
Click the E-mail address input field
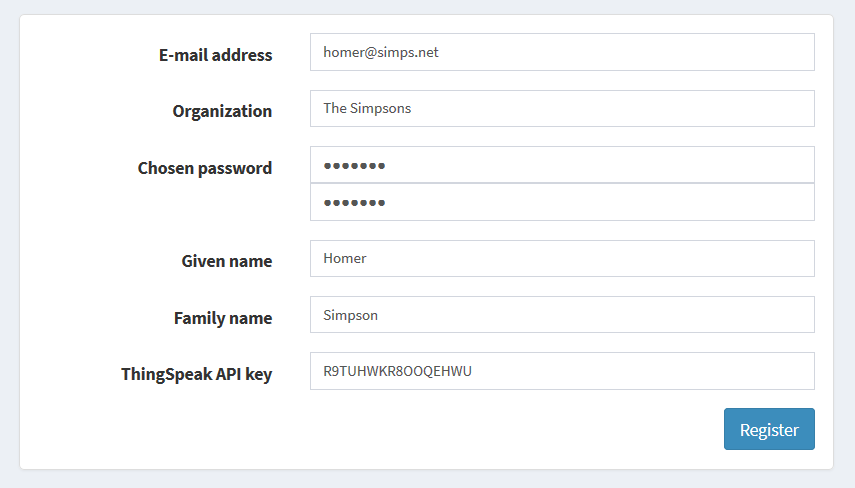[562, 53]
